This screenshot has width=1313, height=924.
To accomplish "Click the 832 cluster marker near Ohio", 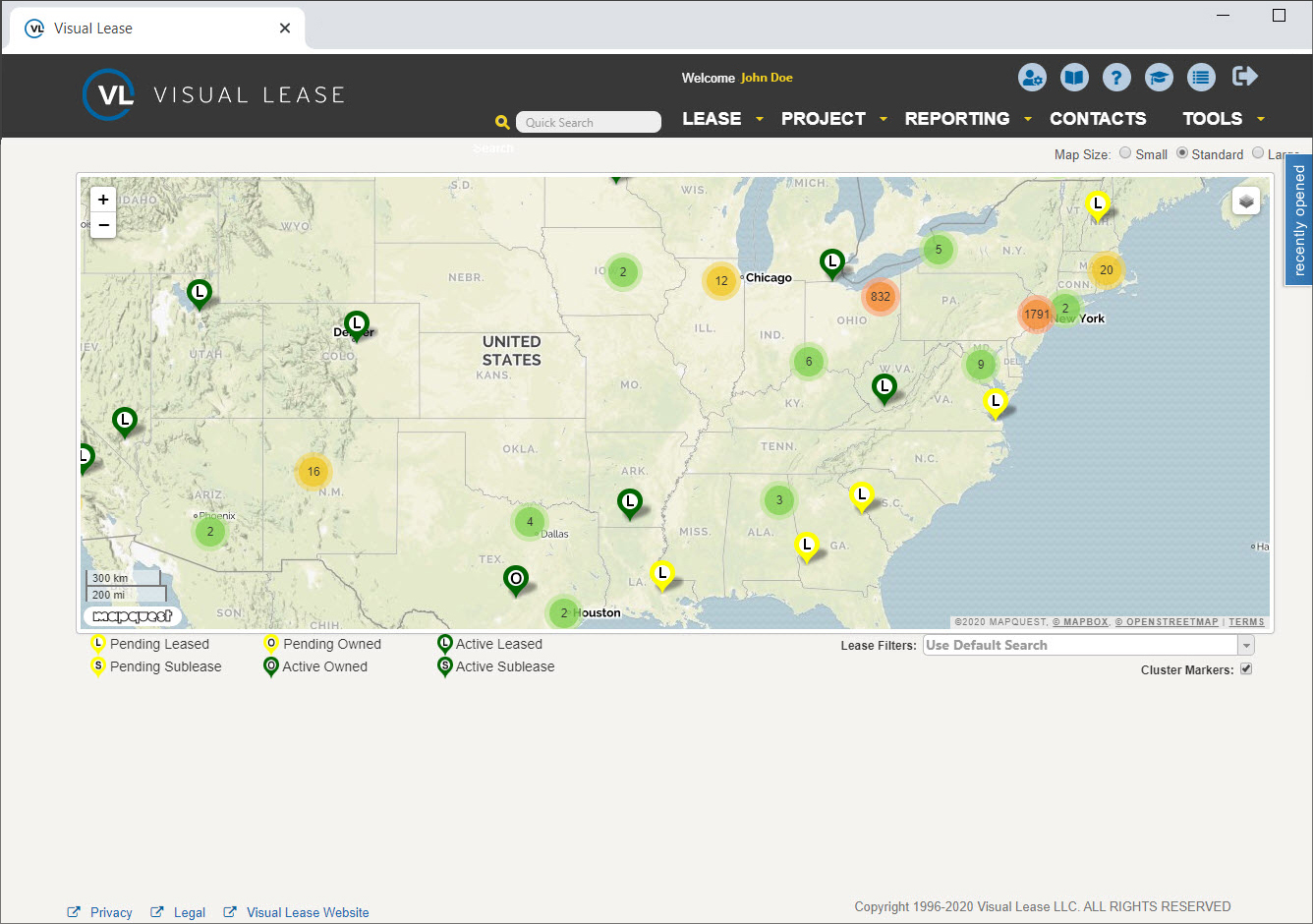I will pos(881,296).
